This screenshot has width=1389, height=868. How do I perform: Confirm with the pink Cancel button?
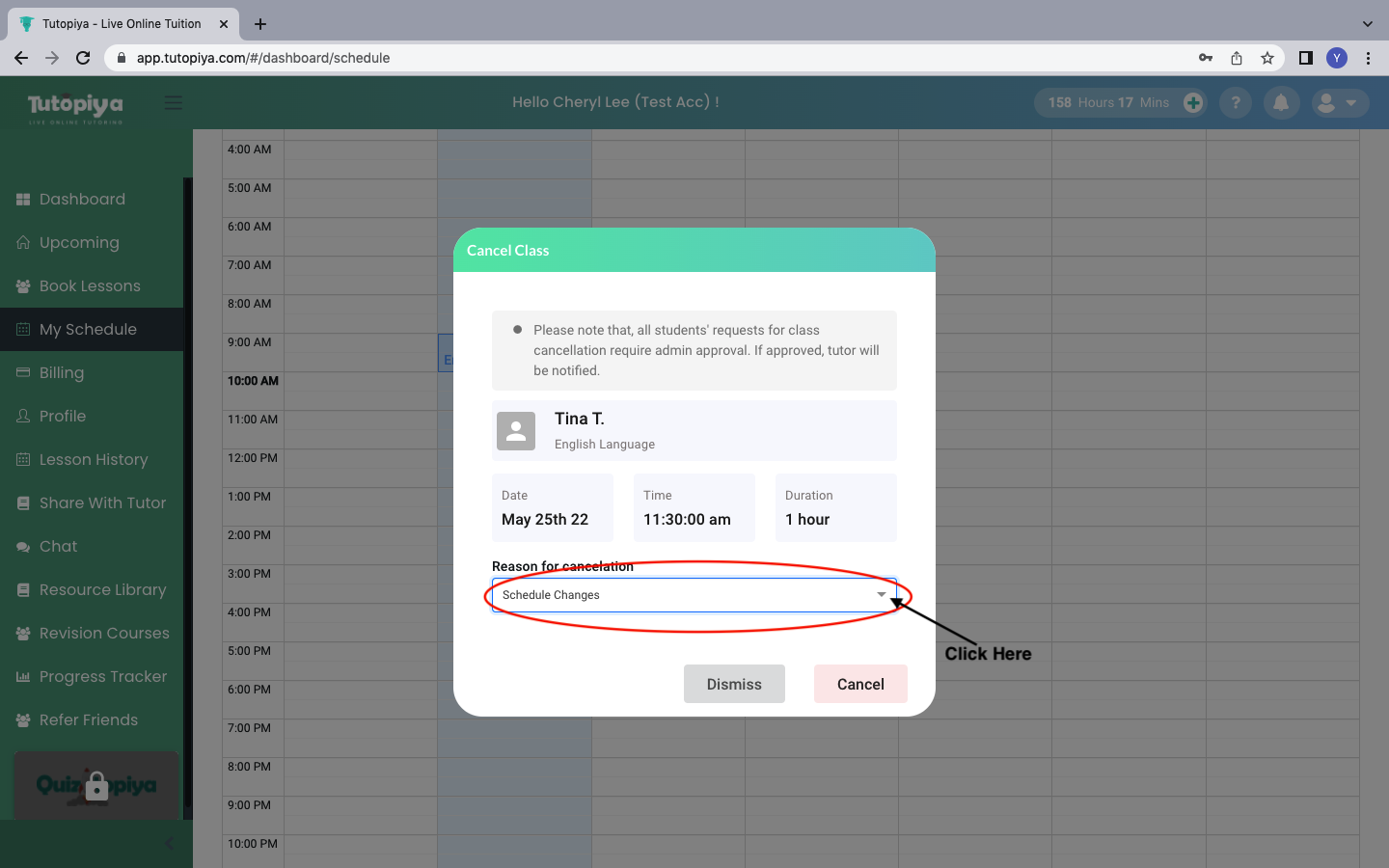pyautogui.click(x=859, y=684)
